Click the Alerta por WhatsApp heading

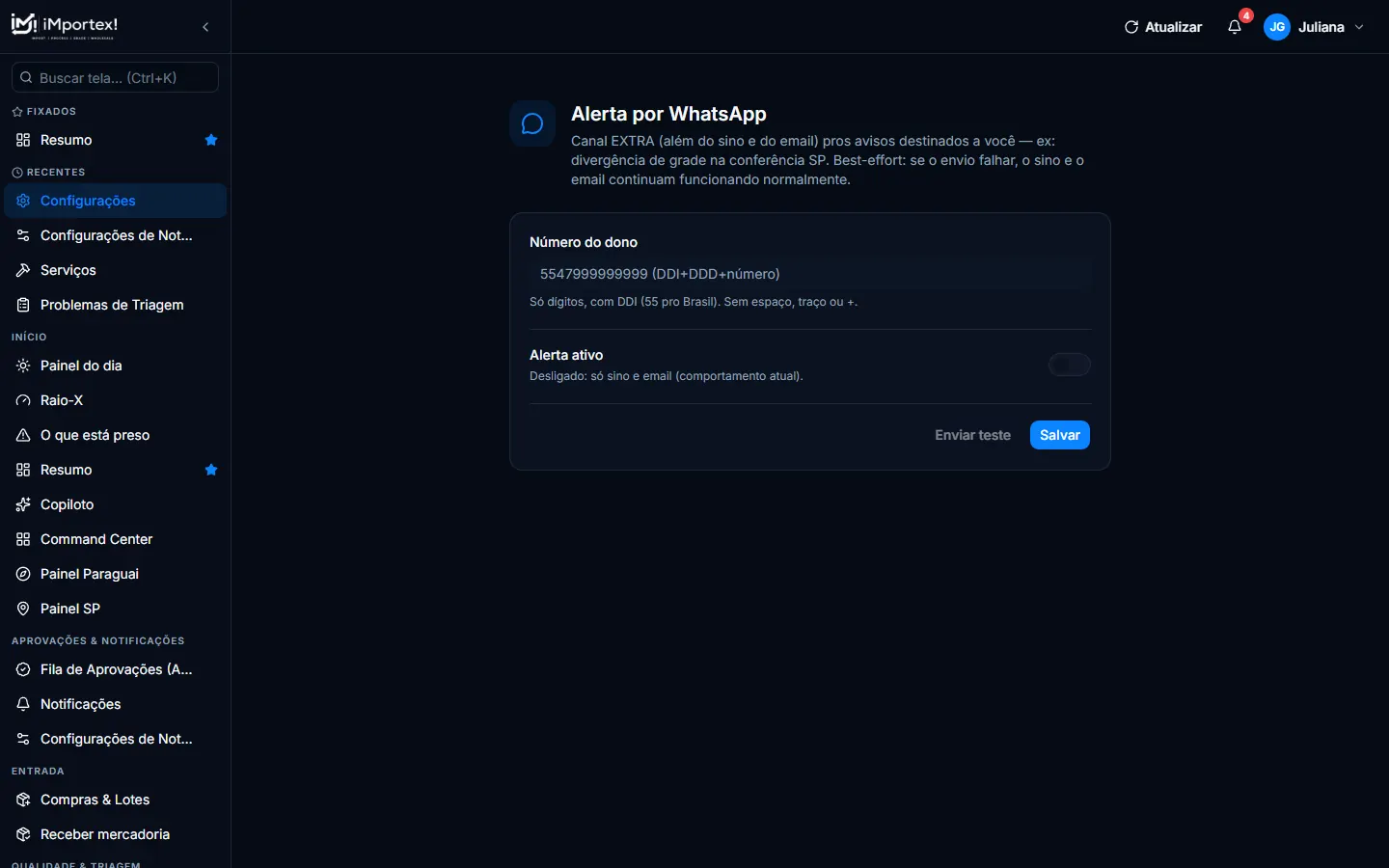click(x=668, y=114)
